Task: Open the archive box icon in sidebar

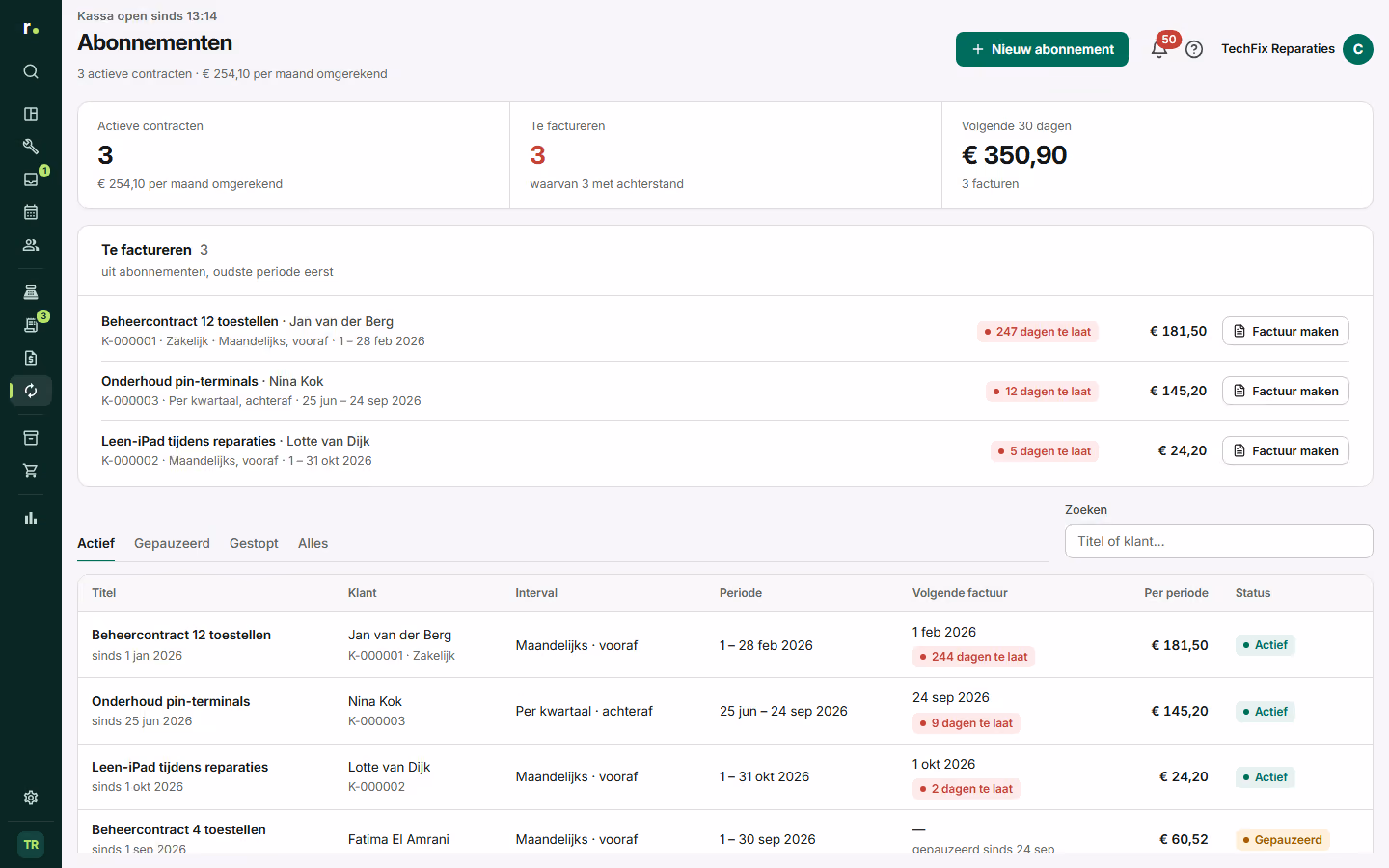Action: click(x=31, y=438)
